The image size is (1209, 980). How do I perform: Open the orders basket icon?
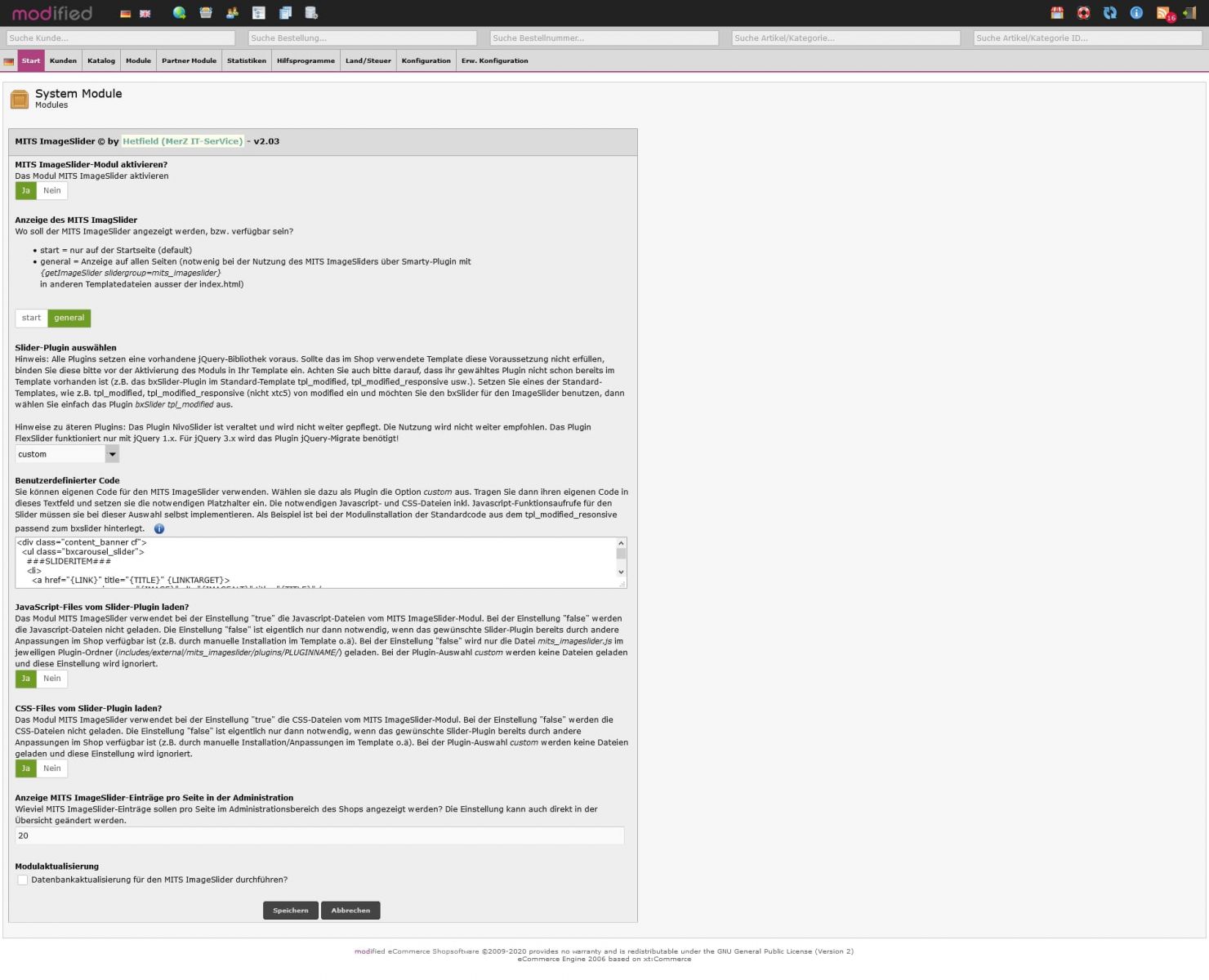coord(206,13)
